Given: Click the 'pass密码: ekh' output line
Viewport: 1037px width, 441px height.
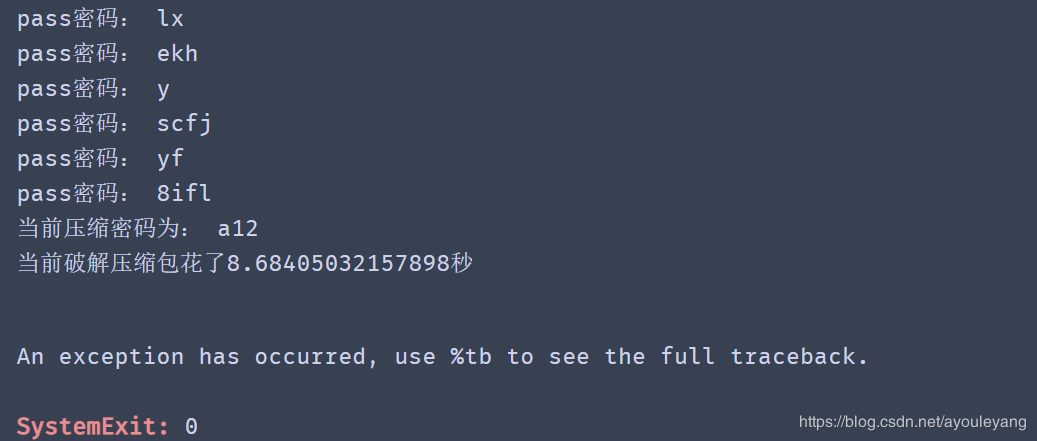Looking at the screenshot, I should (107, 54).
